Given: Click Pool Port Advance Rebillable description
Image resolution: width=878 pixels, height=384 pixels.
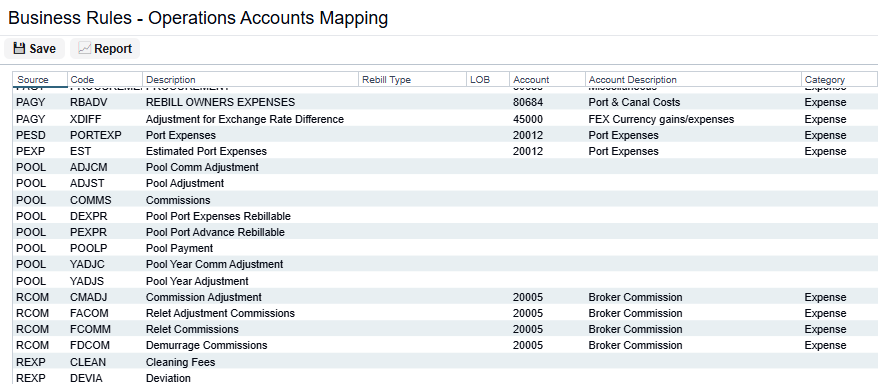Looking at the screenshot, I should [x=215, y=232].
